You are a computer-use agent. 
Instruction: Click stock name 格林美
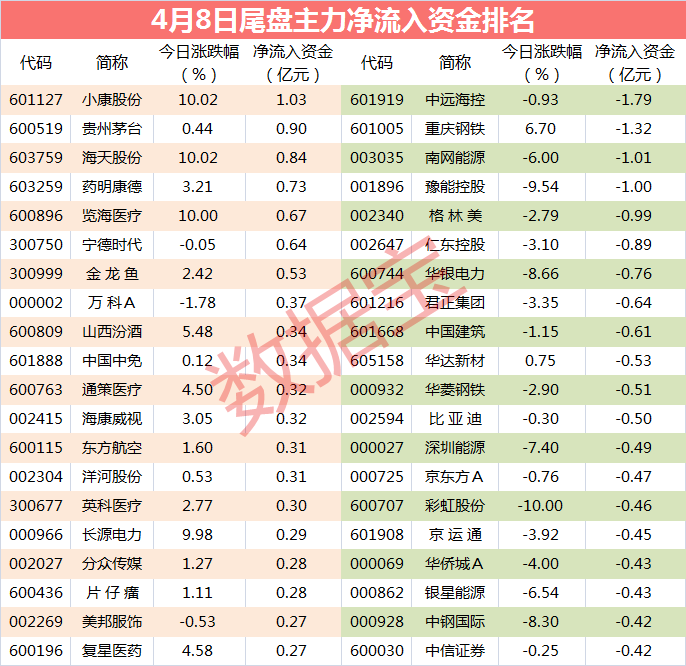coord(455,216)
